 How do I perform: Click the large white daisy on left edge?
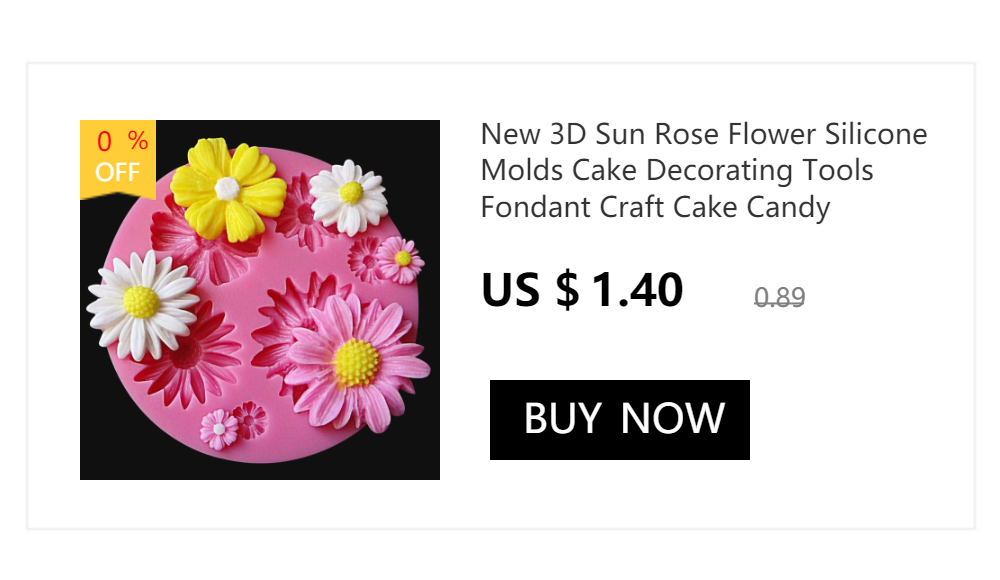142,302
